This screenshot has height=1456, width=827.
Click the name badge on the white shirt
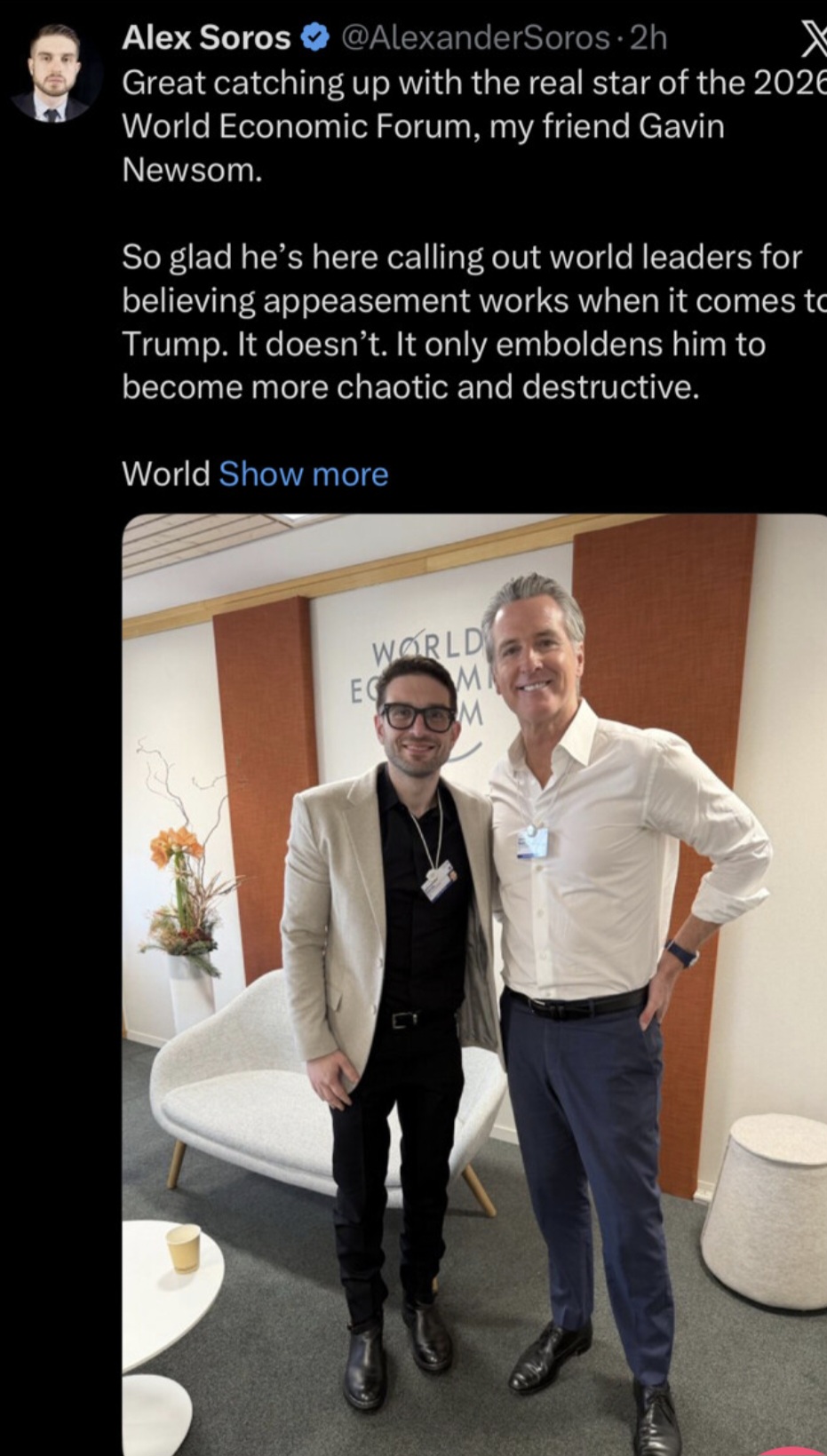click(x=532, y=841)
